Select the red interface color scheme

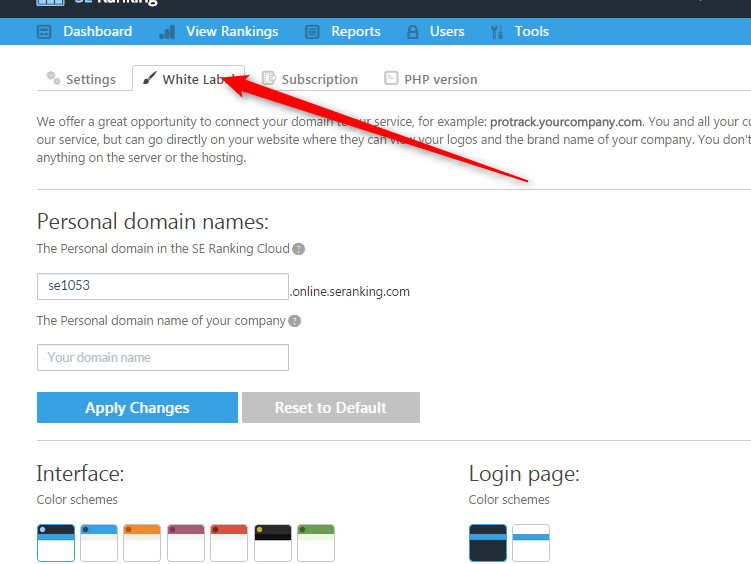[229, 543]
